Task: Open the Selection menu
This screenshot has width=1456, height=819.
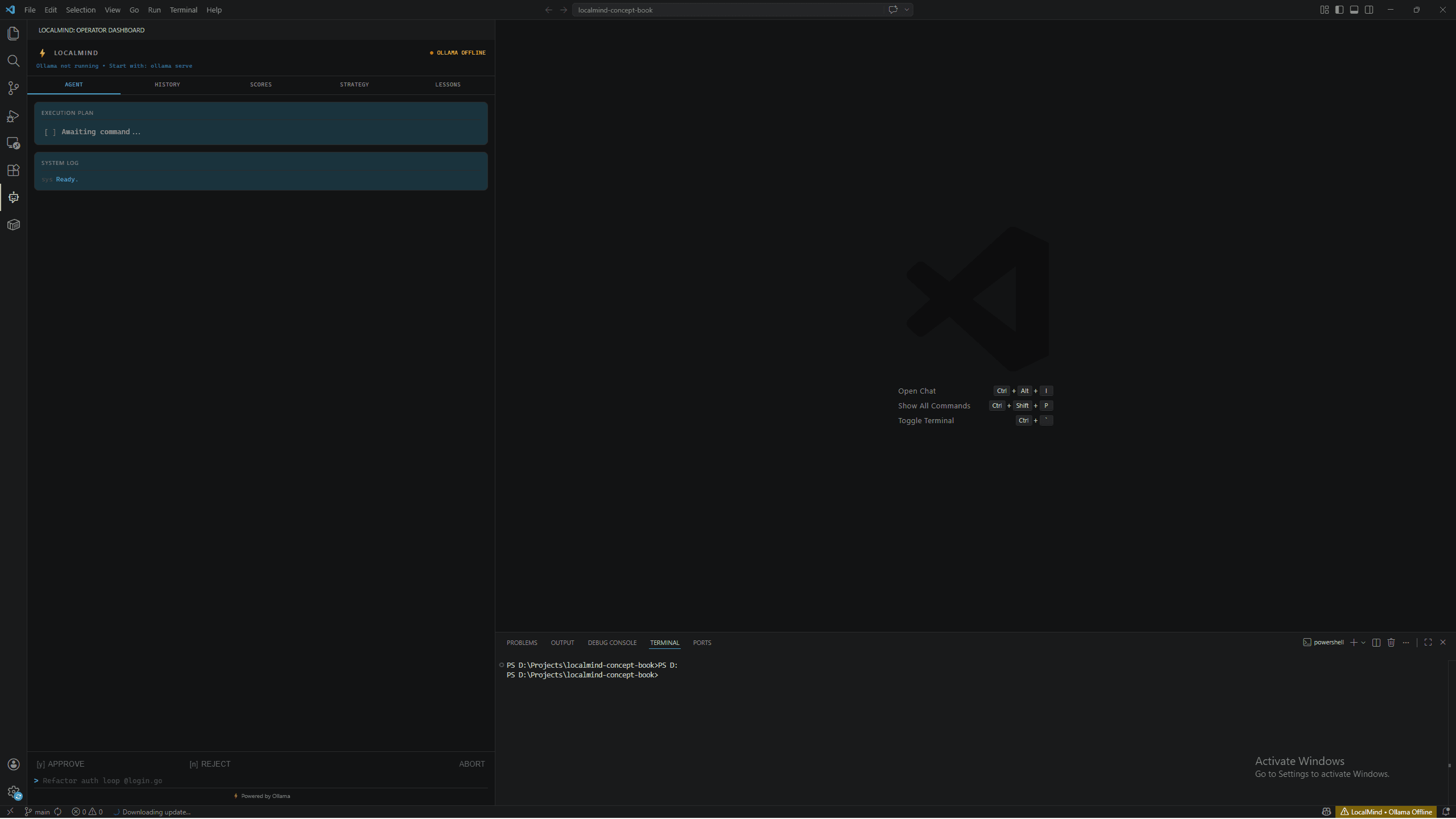Action: click(x=81, y=10)
